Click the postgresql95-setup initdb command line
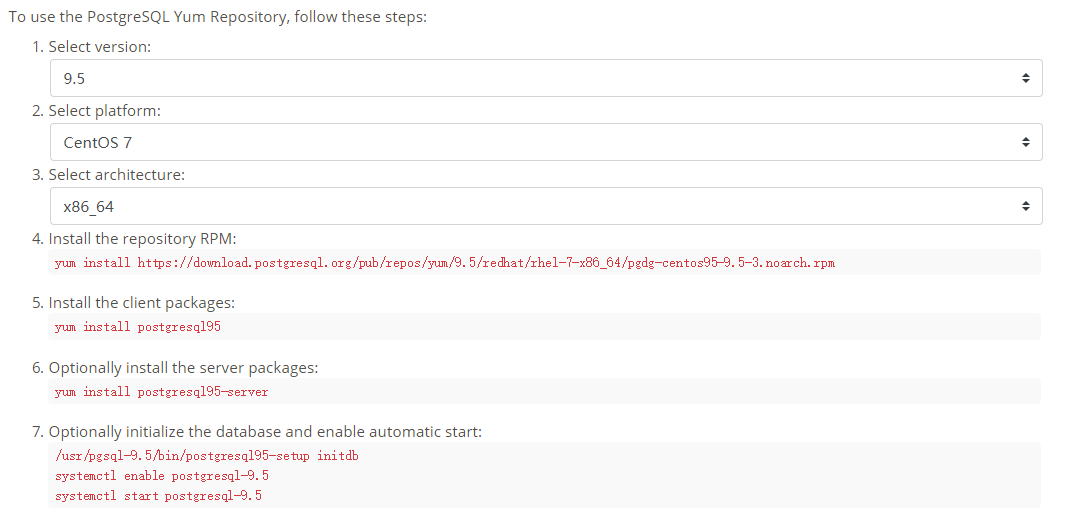The height and width of the screenshot is (524, 1081). pyautogui.click(x=206, y=456)
